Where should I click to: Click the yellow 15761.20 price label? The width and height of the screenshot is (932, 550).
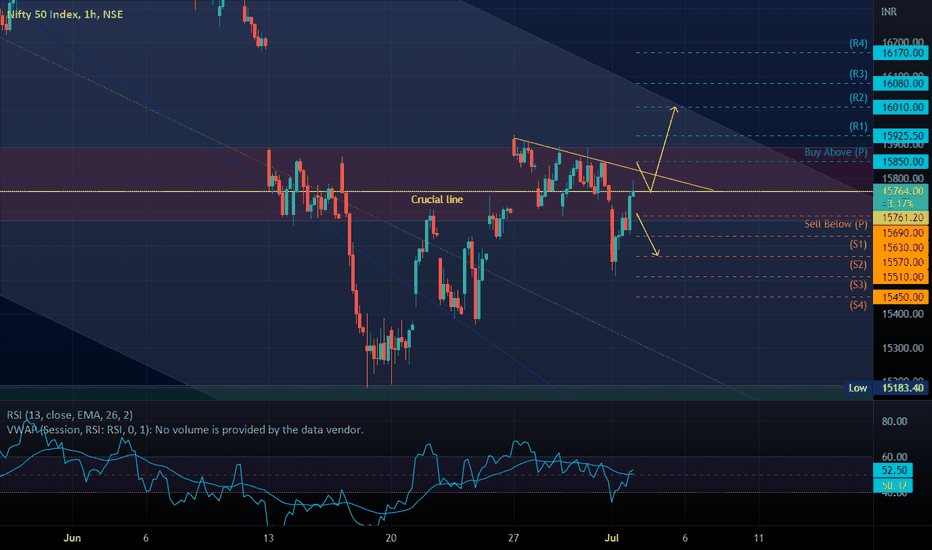pyautogui.click(x=900, y=218)
